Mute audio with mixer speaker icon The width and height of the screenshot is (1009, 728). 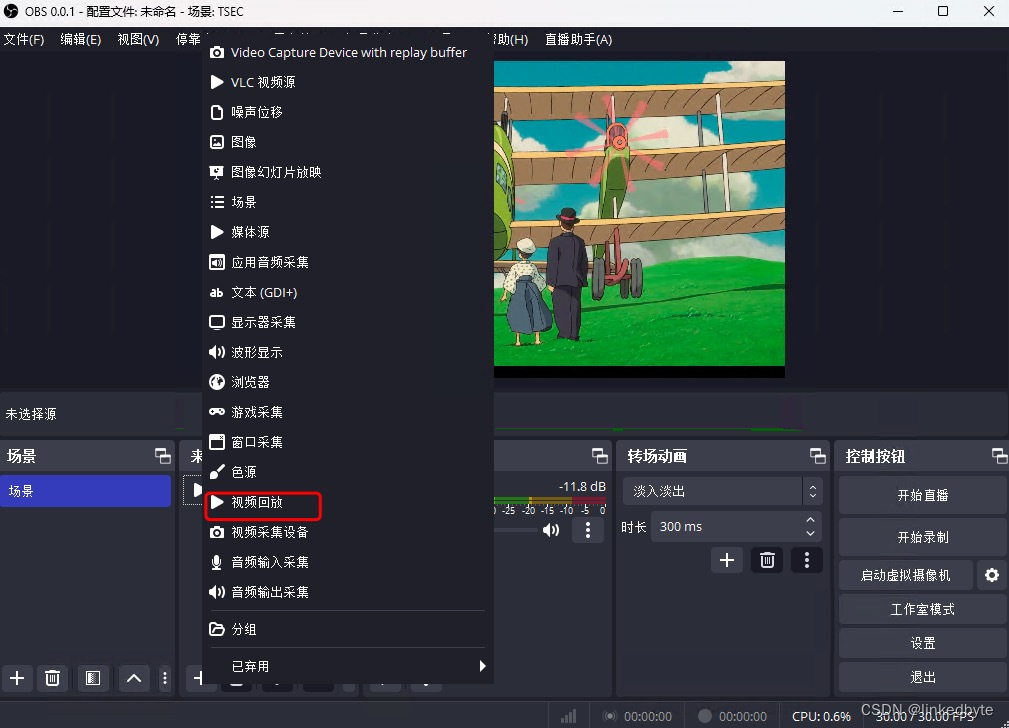tap(551, 530)
